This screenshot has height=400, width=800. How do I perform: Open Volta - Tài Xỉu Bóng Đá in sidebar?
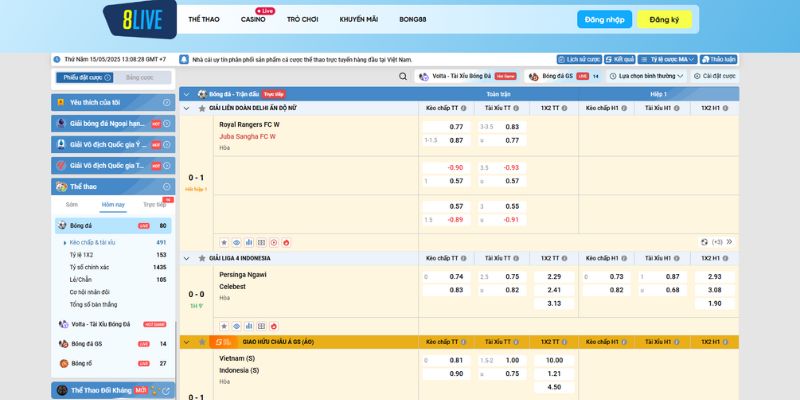(x=113, y=324)
